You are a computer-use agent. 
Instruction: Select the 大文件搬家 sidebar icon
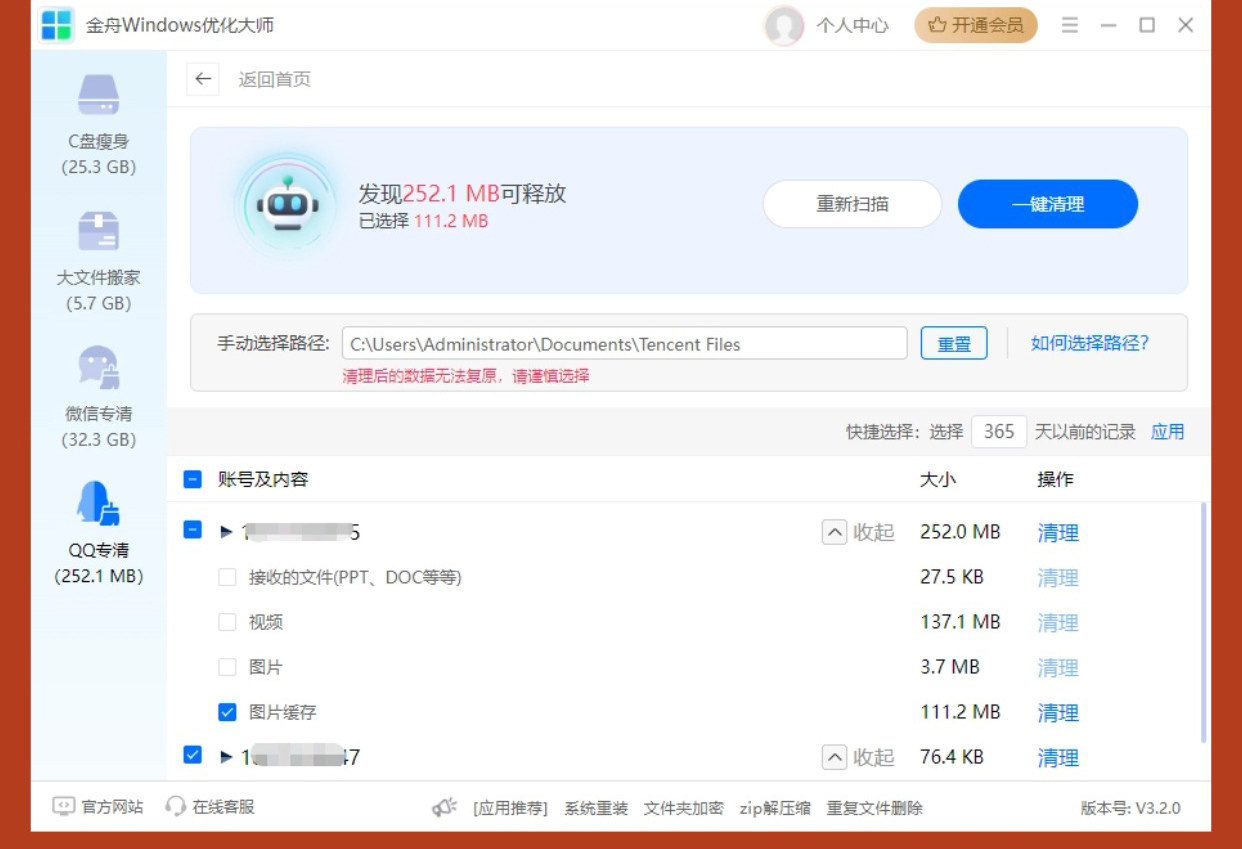[x=99, y=232]
